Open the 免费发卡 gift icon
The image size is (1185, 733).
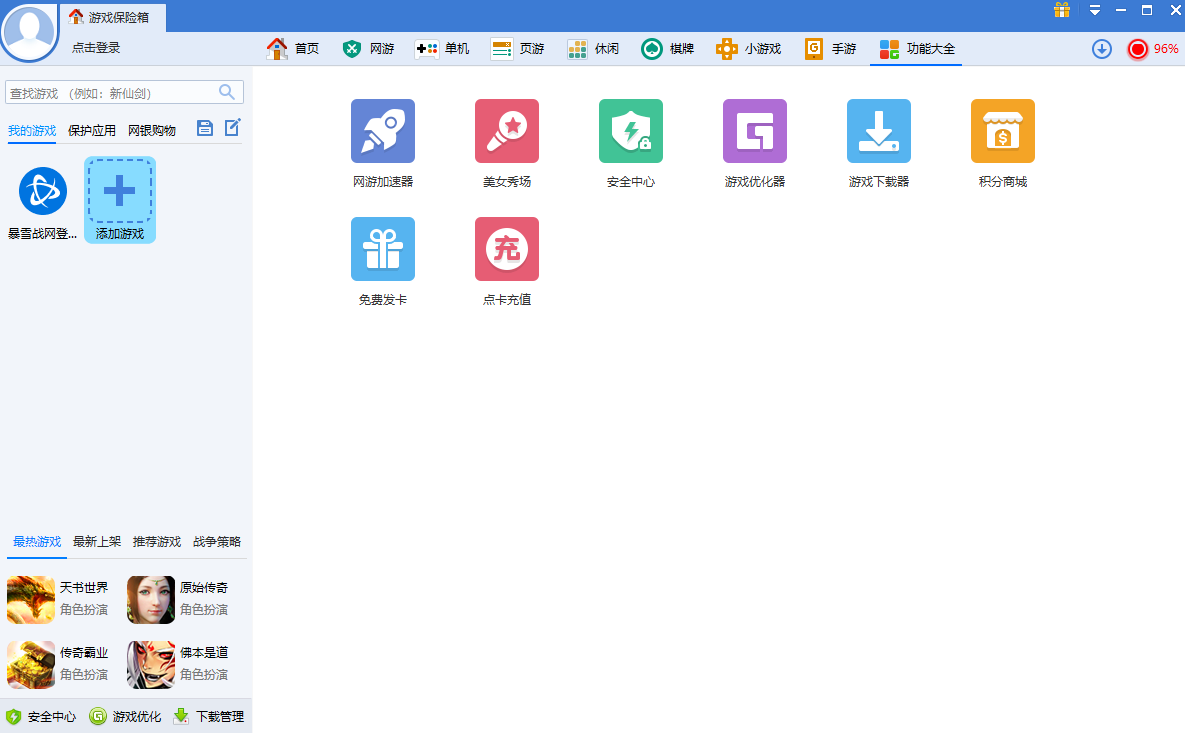[382, 249]
